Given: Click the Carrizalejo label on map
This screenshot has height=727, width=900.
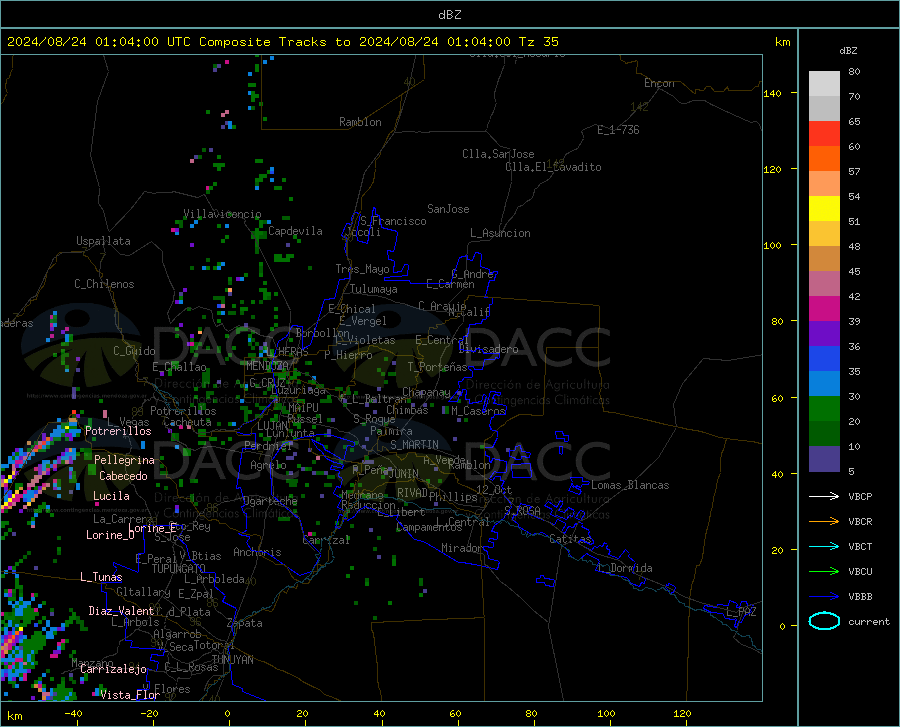Looking at the screenshot, I should pyautogui.click(x=113, y=669).
